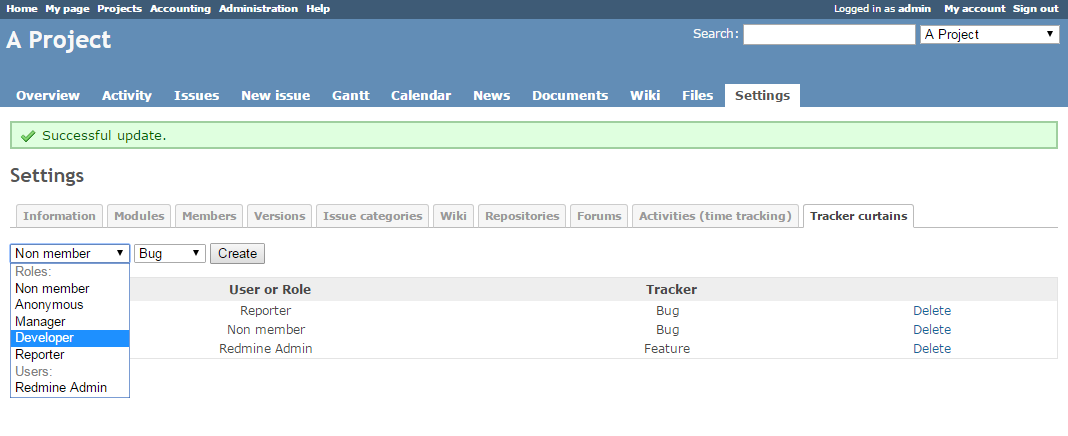The height and width of the screenshot is (436, 1068).
Task: Open the Modules settings tab
Action: click(139, 216)
